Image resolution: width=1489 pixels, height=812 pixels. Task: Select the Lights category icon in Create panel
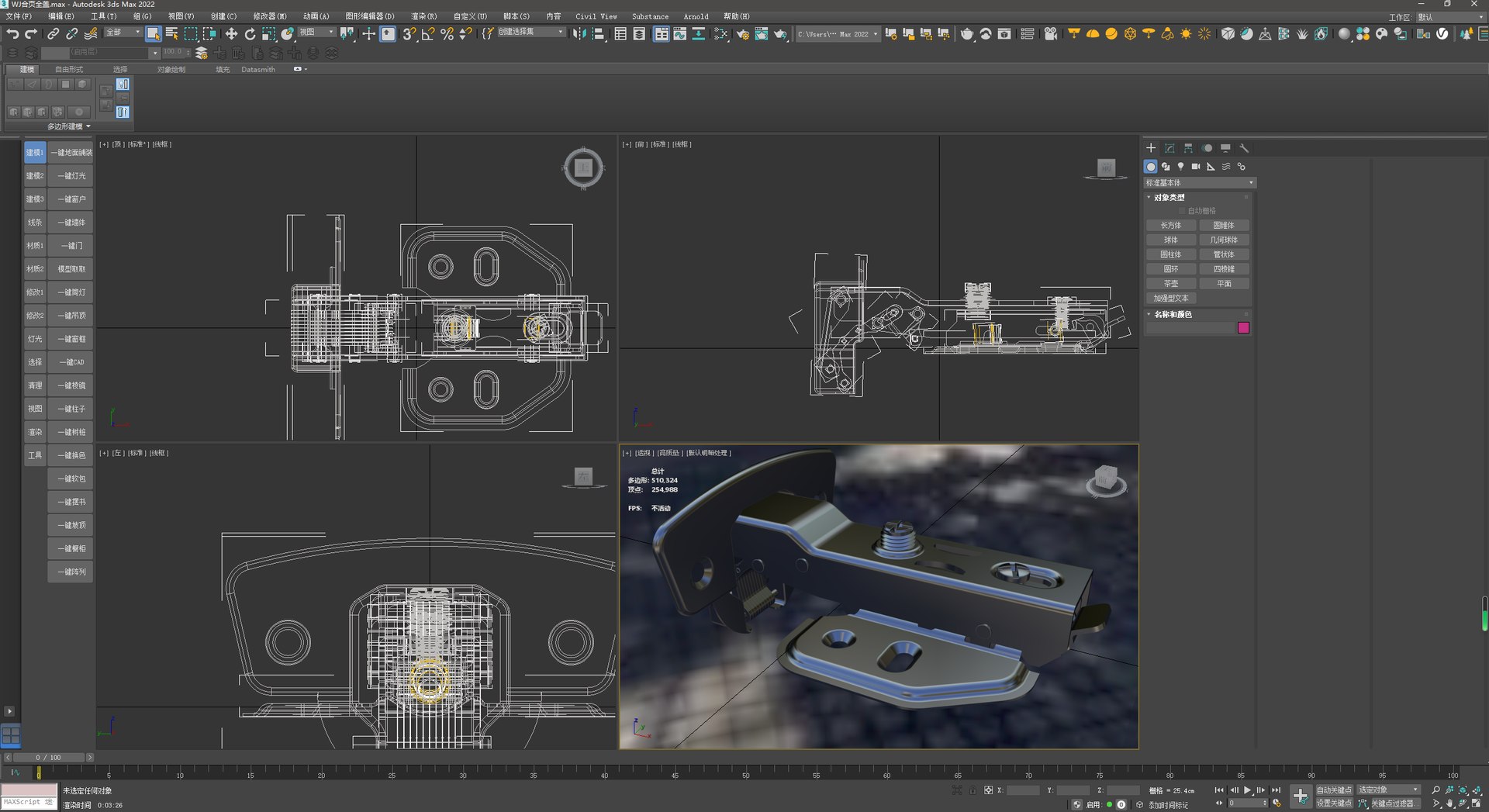[1180, 167]
